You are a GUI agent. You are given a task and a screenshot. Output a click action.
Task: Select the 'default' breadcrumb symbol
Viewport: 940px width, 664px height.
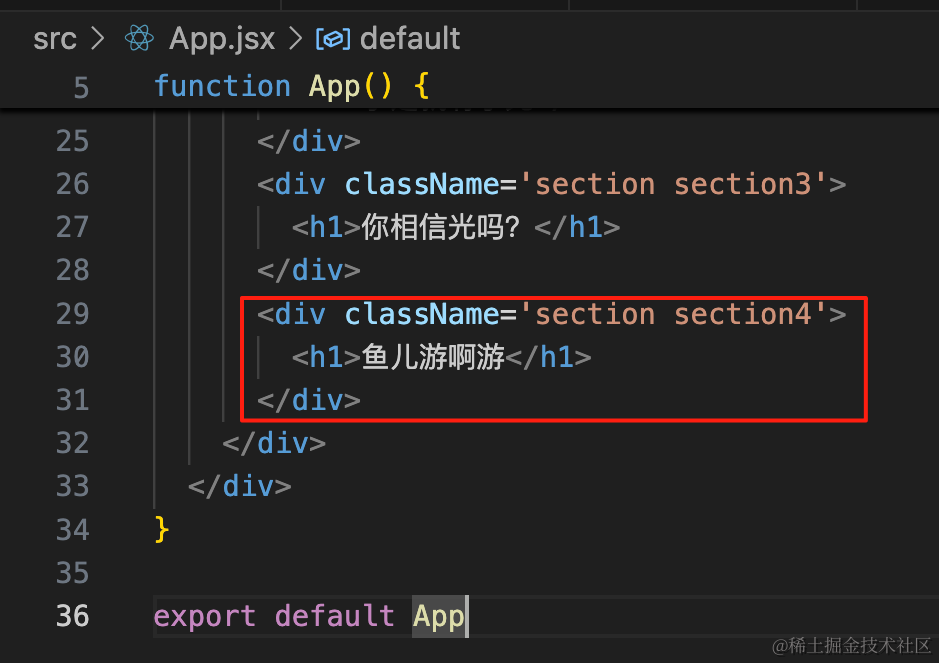tap(410, 39)
